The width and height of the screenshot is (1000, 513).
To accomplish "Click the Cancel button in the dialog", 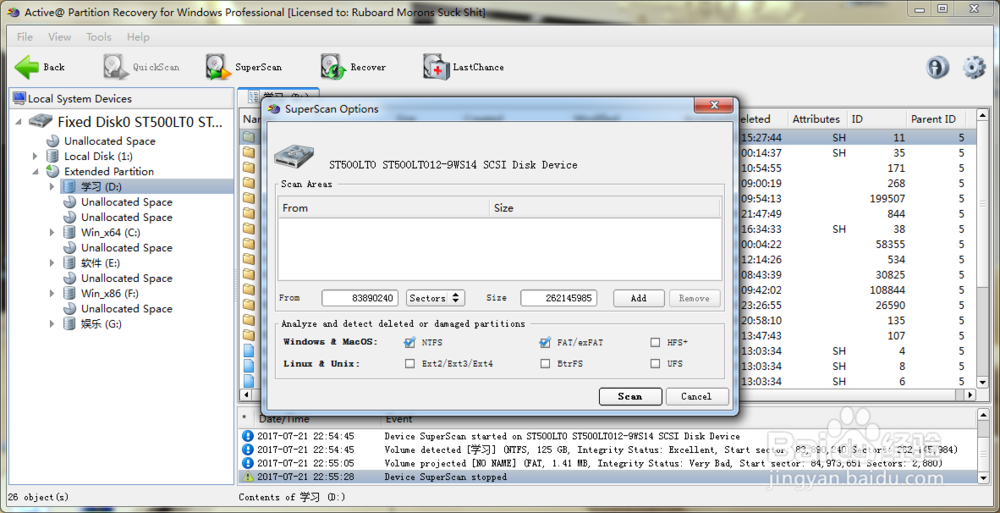I will 696,396.
